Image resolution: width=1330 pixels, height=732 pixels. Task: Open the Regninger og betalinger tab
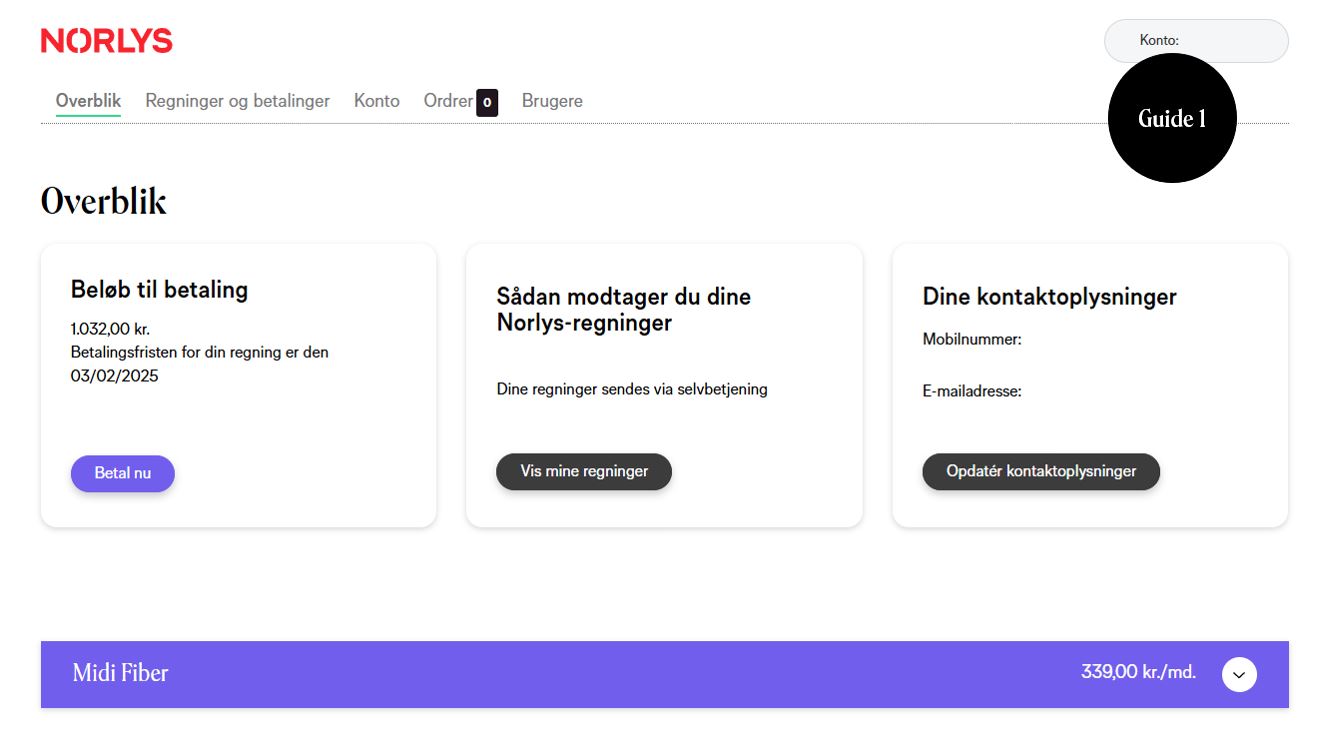coord(237,101)
